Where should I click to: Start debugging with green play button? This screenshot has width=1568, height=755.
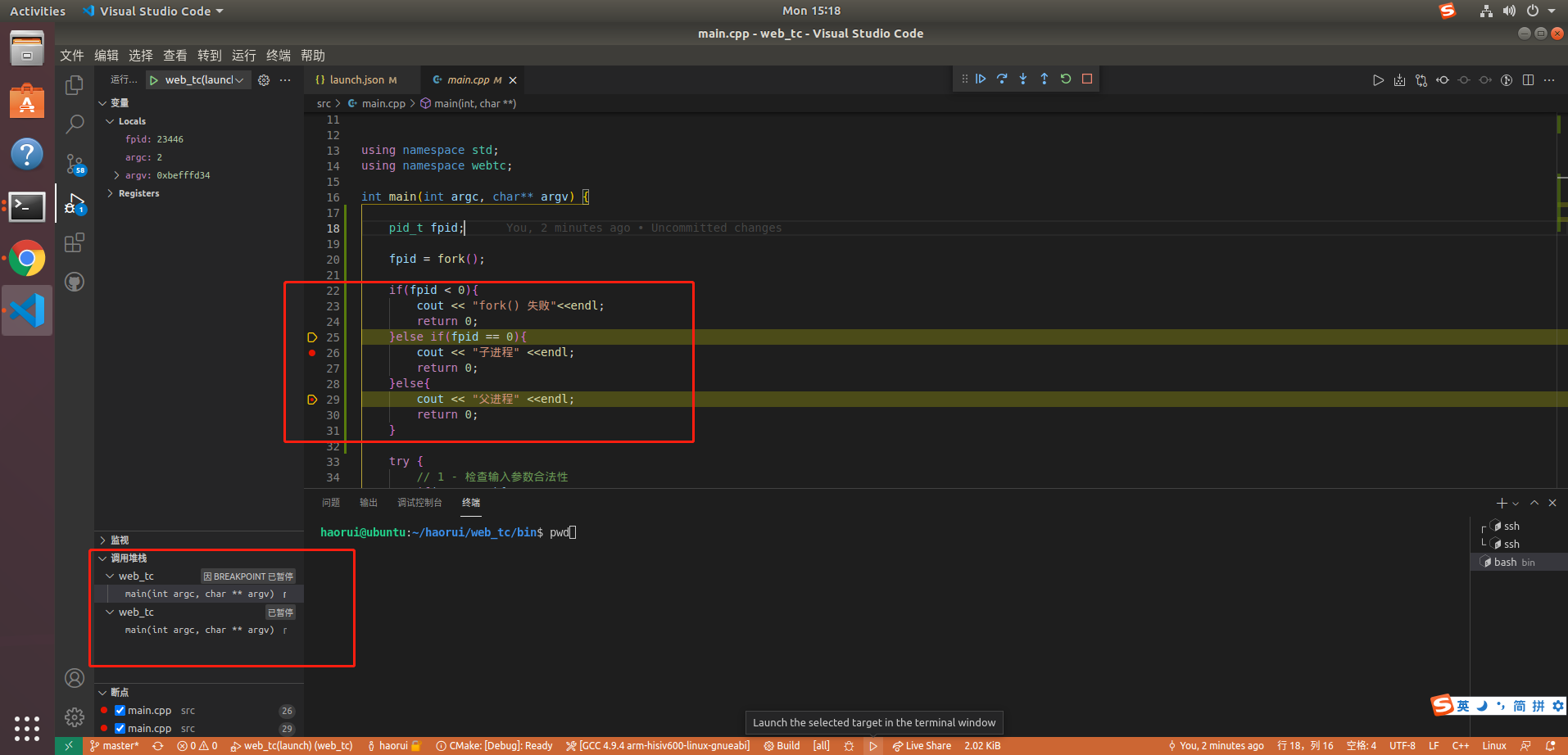154,80
